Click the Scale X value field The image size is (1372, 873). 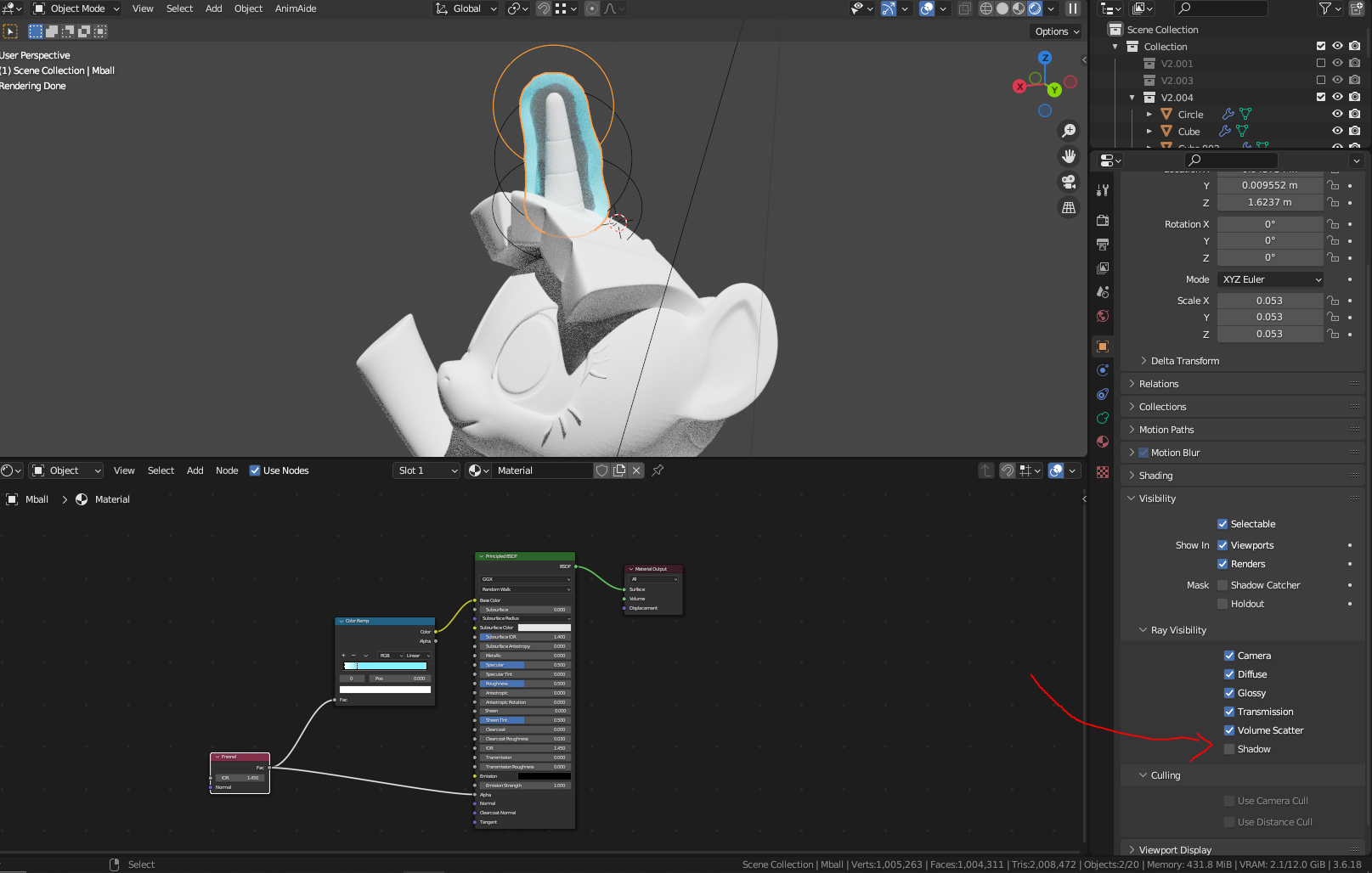pos(1270,301)
